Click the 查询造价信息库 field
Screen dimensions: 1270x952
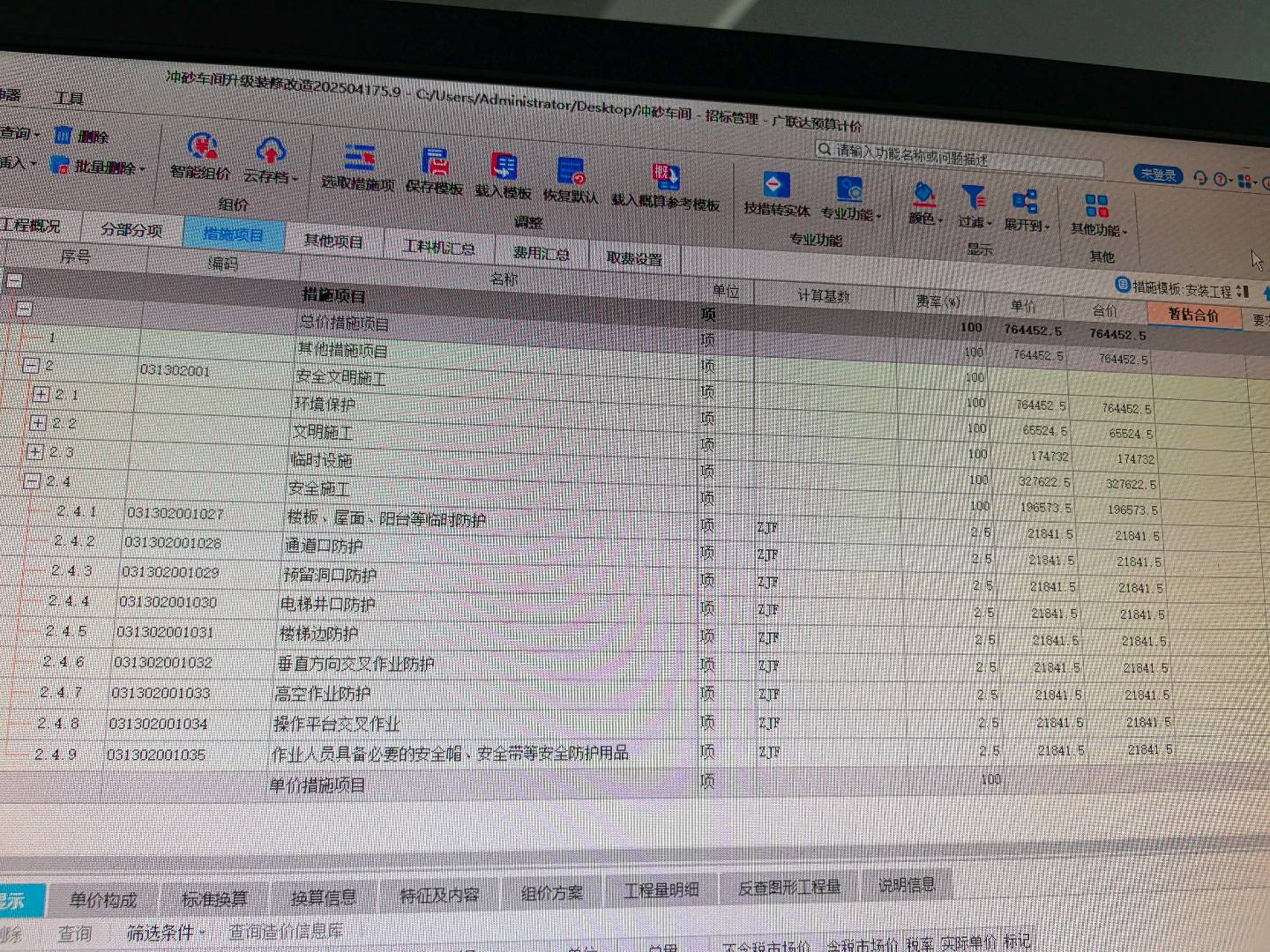(287, 930)
